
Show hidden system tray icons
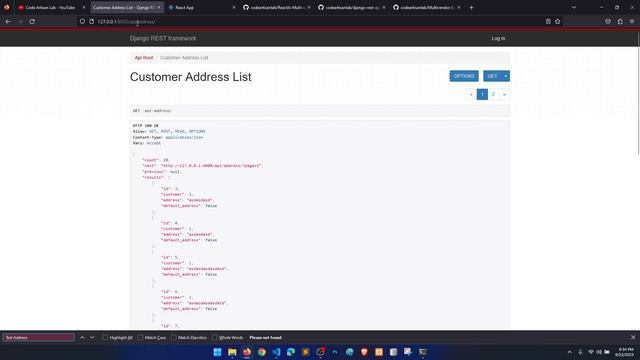pos(569,352)
